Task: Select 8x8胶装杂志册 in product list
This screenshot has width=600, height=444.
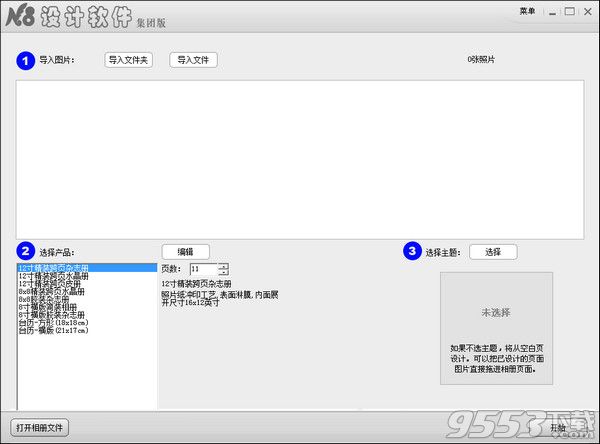Action: coord(87,299)
